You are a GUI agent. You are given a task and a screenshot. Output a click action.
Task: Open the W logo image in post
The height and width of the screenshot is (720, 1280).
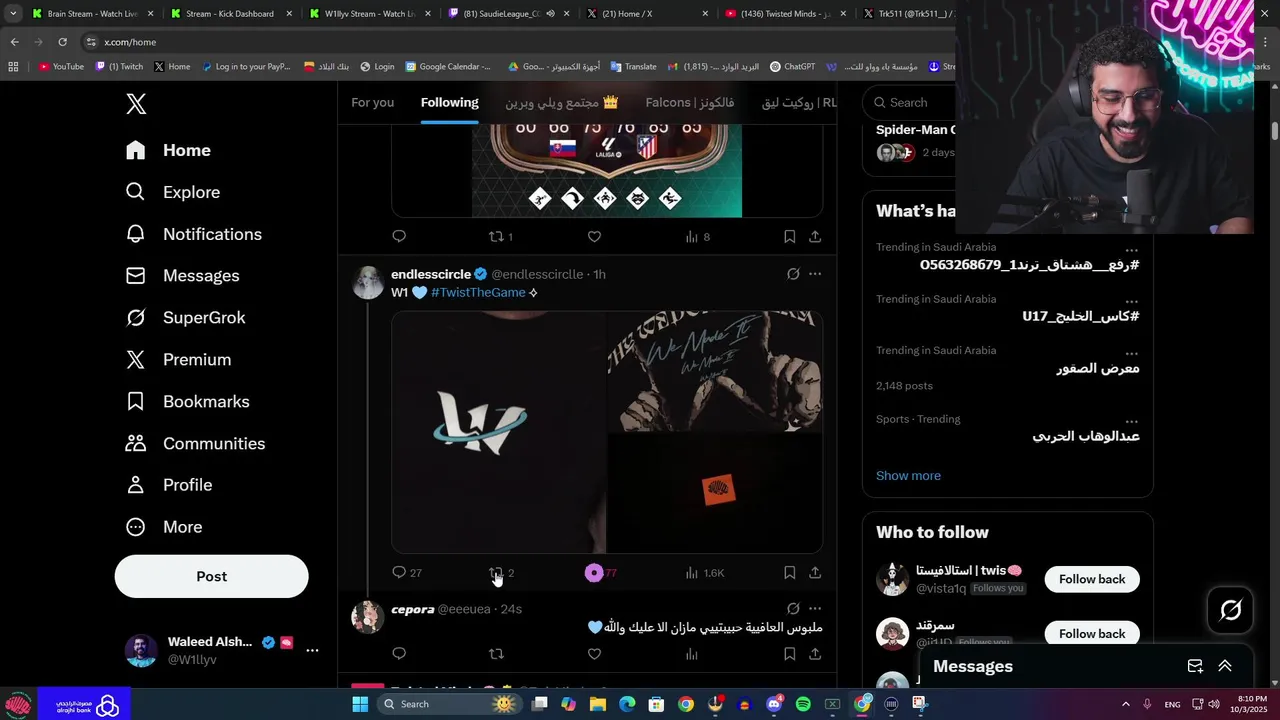point(499,432)
